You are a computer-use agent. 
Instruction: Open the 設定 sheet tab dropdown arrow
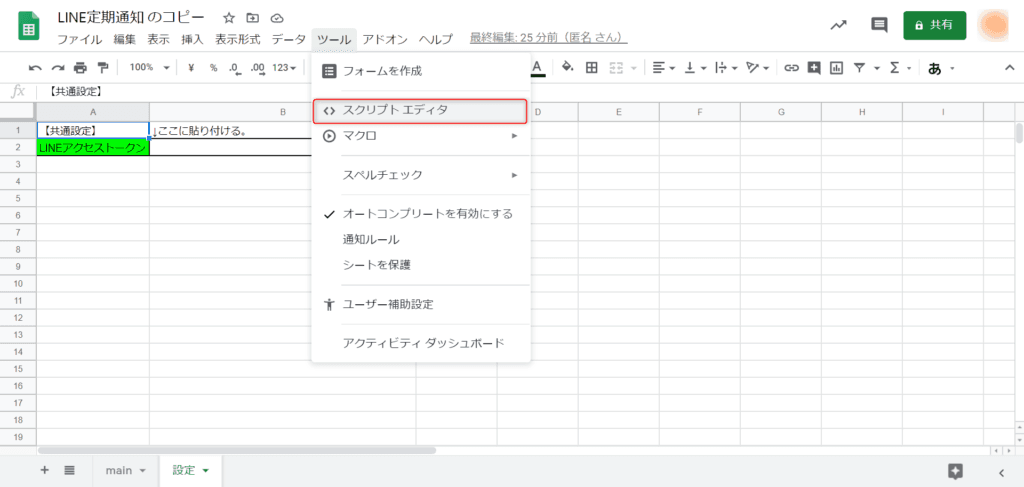coord(206,470)
